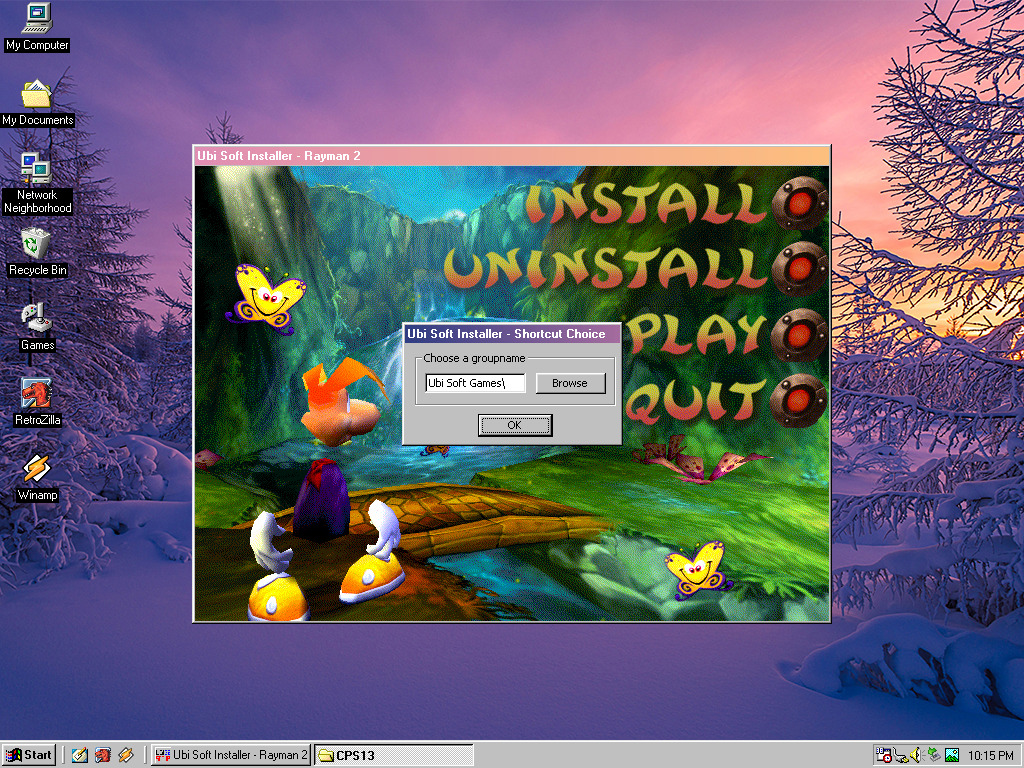Click the volume speaker tray icon
Viewport: 1024px width, 768px height.
click(x=916, y=755)
